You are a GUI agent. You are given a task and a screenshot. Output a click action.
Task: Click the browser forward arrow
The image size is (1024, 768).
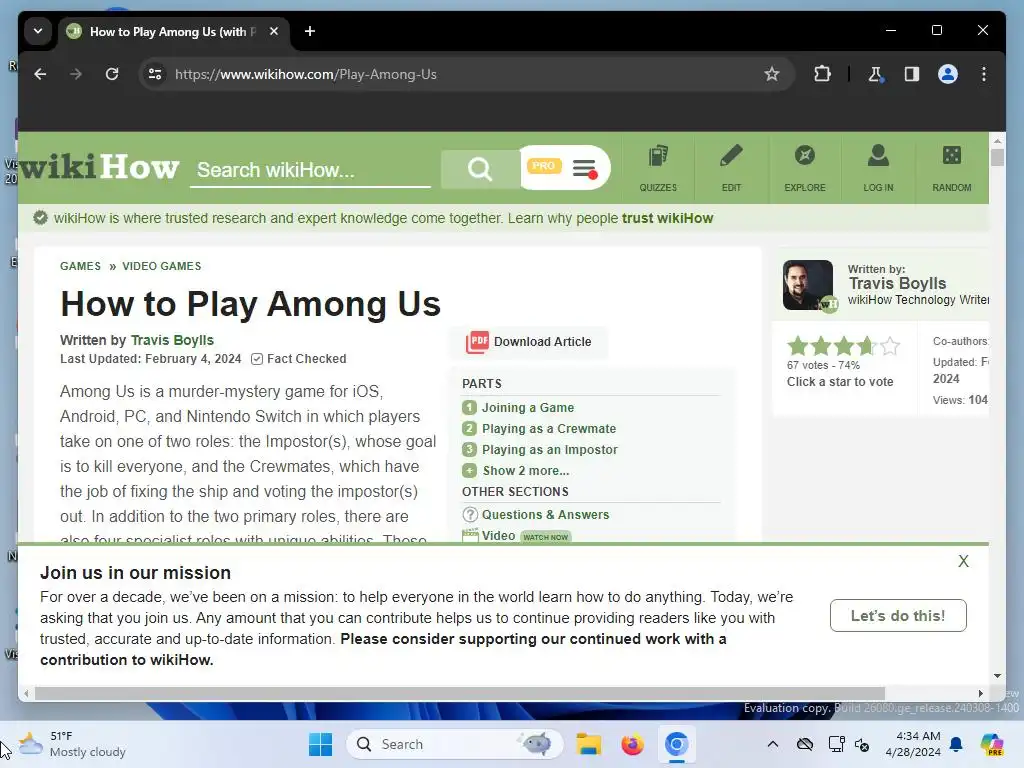point(76,74)
